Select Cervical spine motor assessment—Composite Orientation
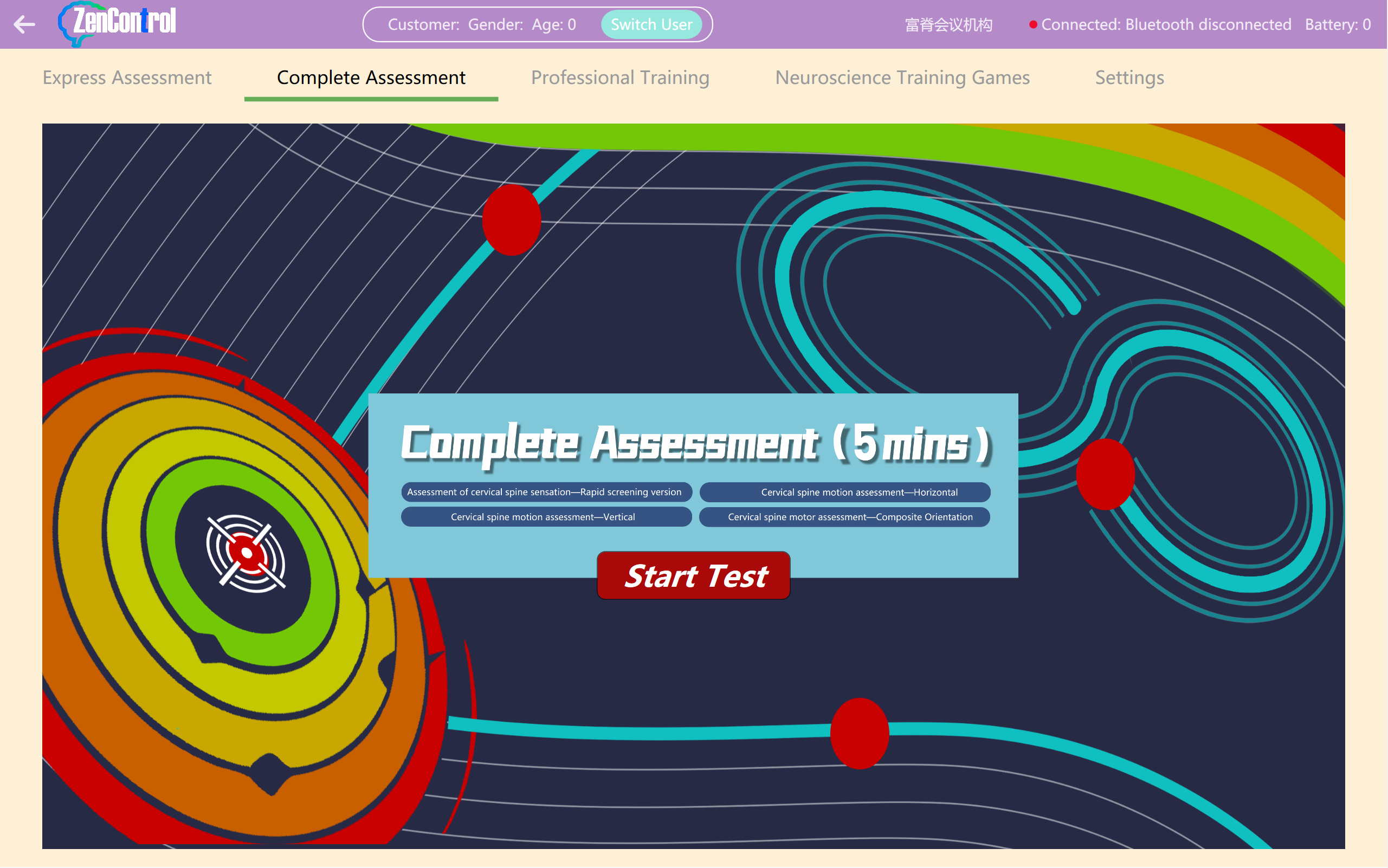Viewport: 1388px width, 868px height. point(844,517)
